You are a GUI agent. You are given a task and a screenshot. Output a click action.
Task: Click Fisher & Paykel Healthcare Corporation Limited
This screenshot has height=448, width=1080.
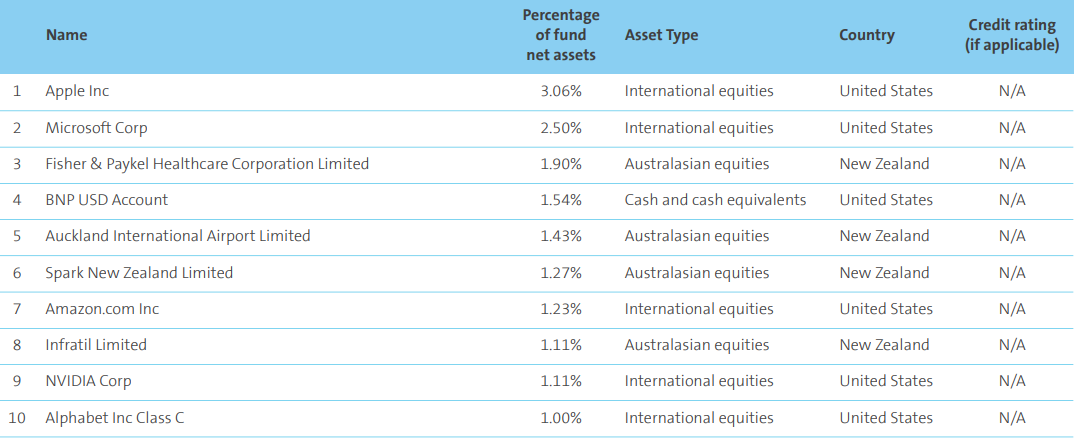click(207, 164)
